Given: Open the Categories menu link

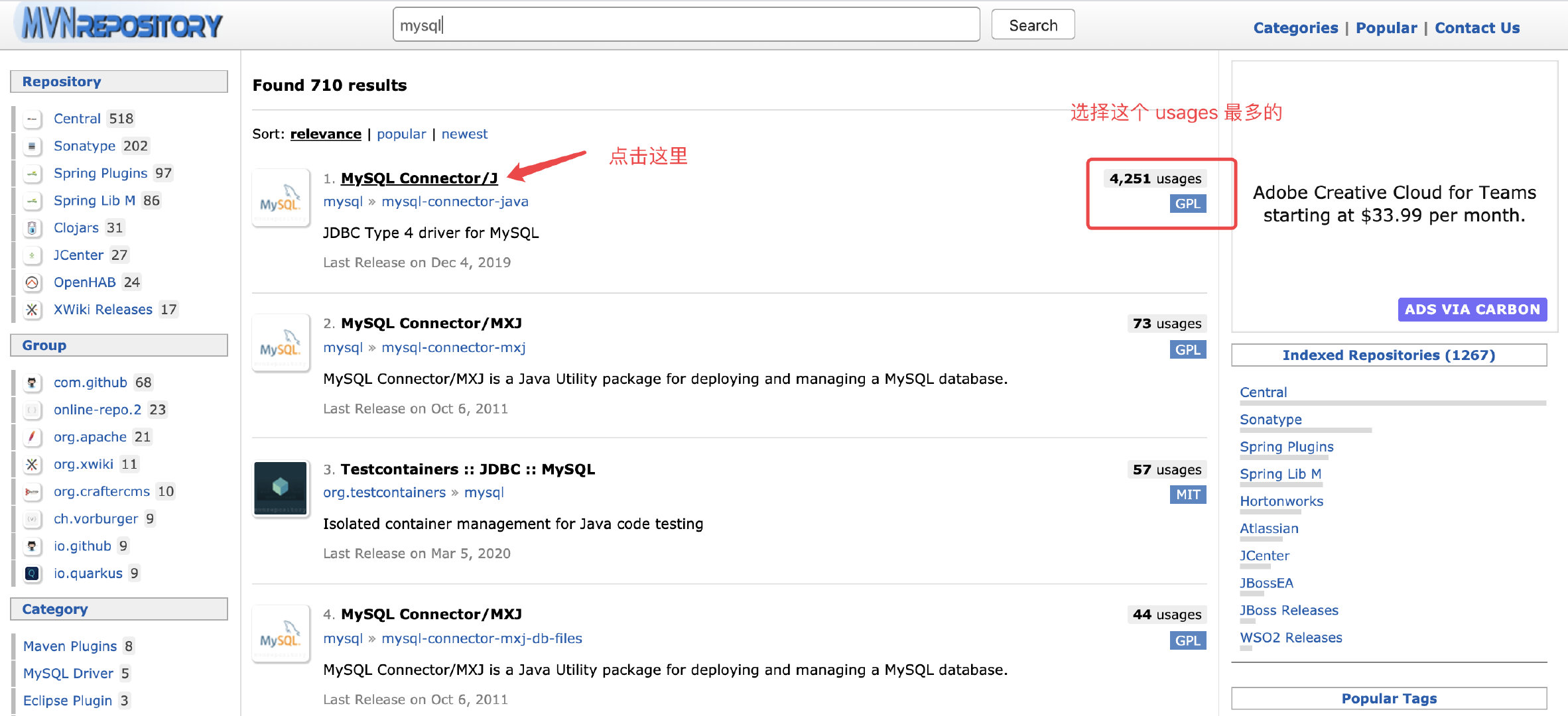Looking at the screenshot, I should coord(1295,28).
